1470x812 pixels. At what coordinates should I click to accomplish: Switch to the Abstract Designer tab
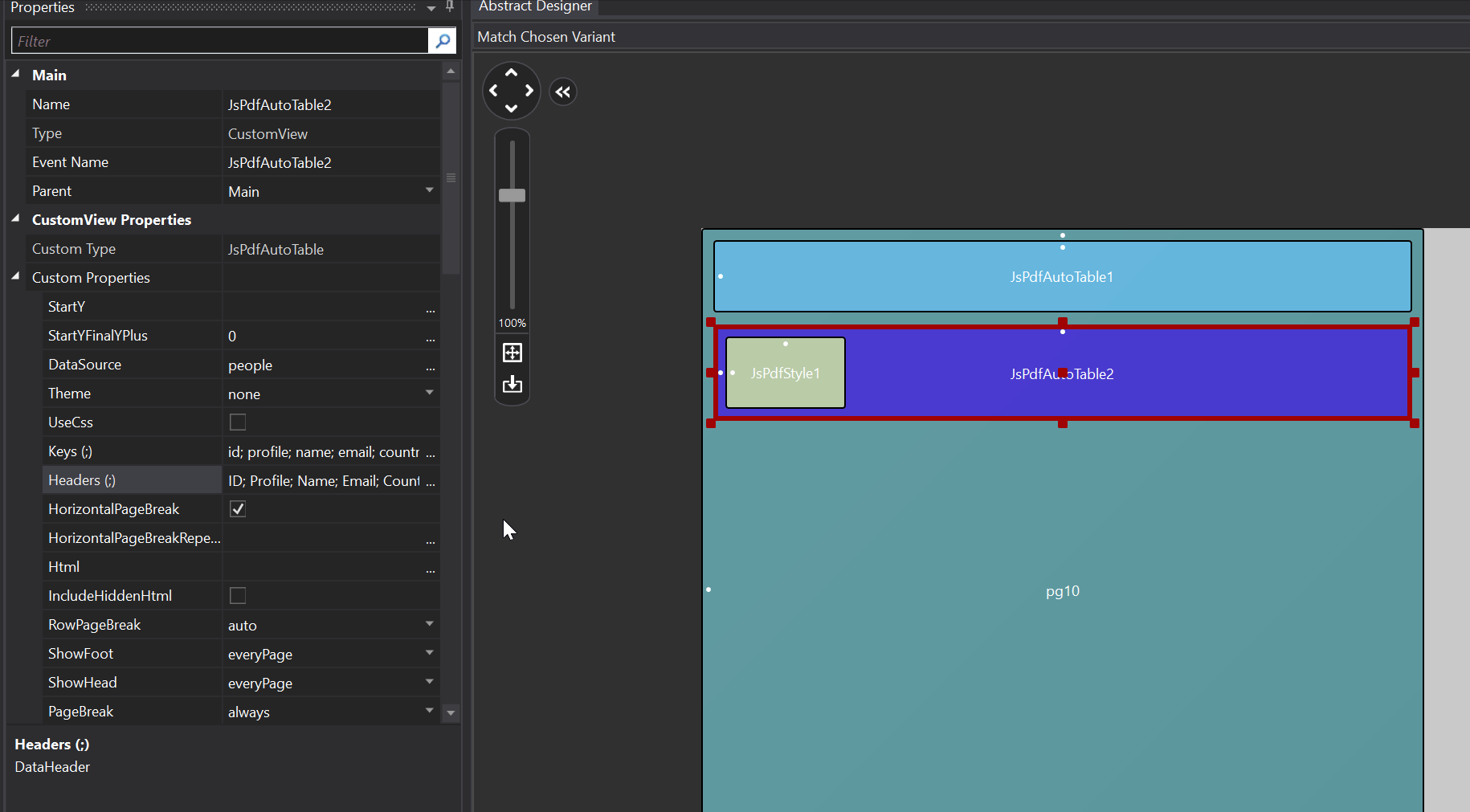click(x=535, y=6)
